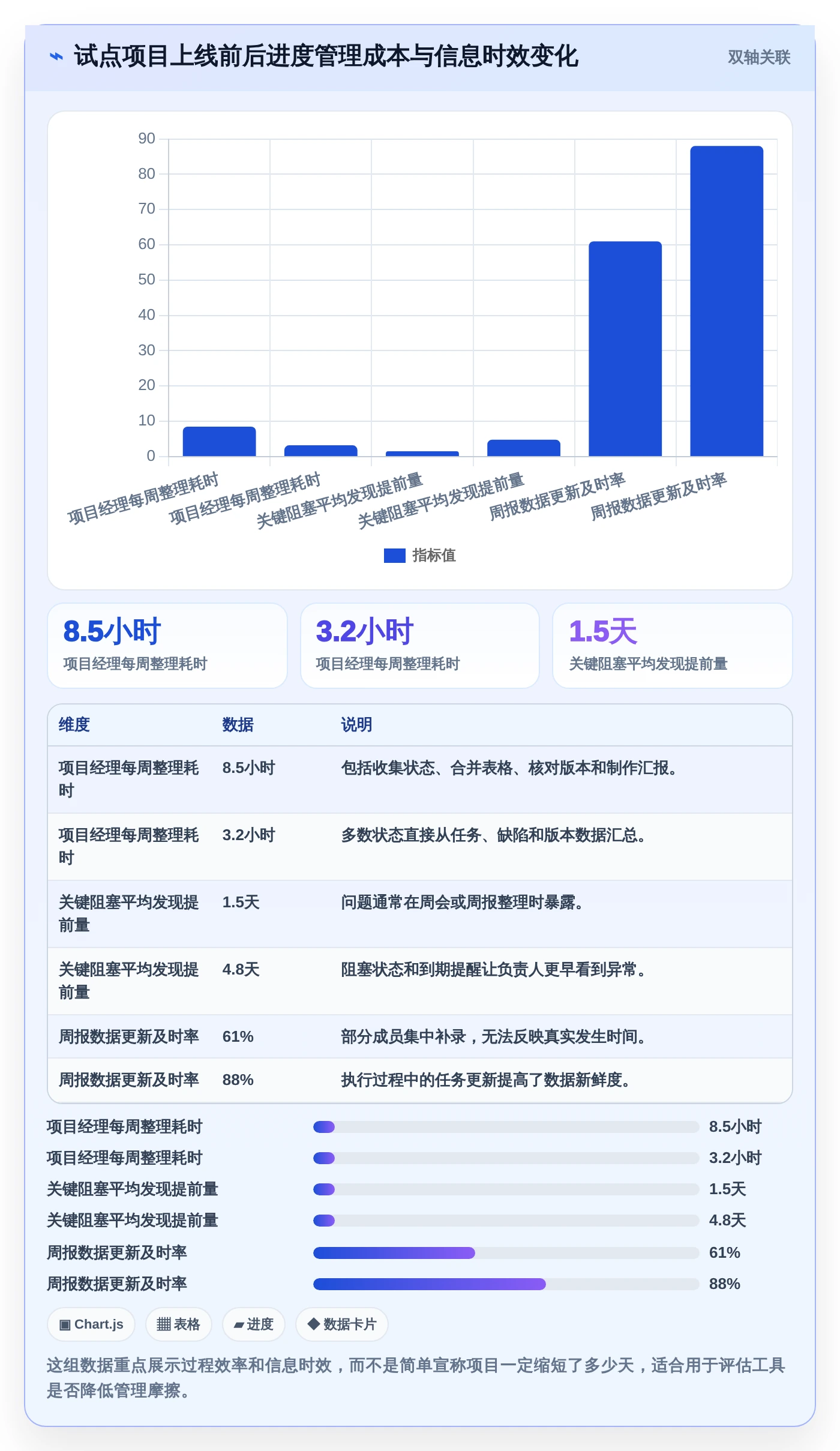Click the 数据 column header
840x1451 pixels.
click(238, 725)
